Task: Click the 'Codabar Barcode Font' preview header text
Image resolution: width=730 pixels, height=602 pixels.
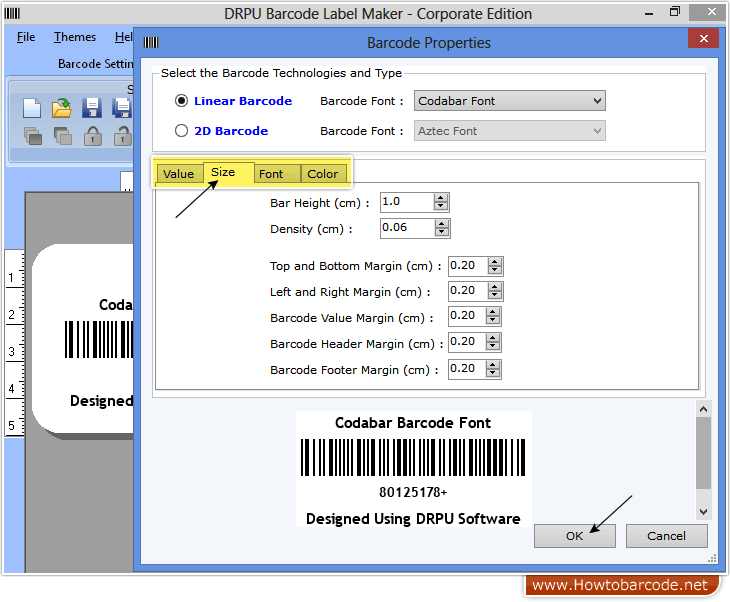Action: 413,423
